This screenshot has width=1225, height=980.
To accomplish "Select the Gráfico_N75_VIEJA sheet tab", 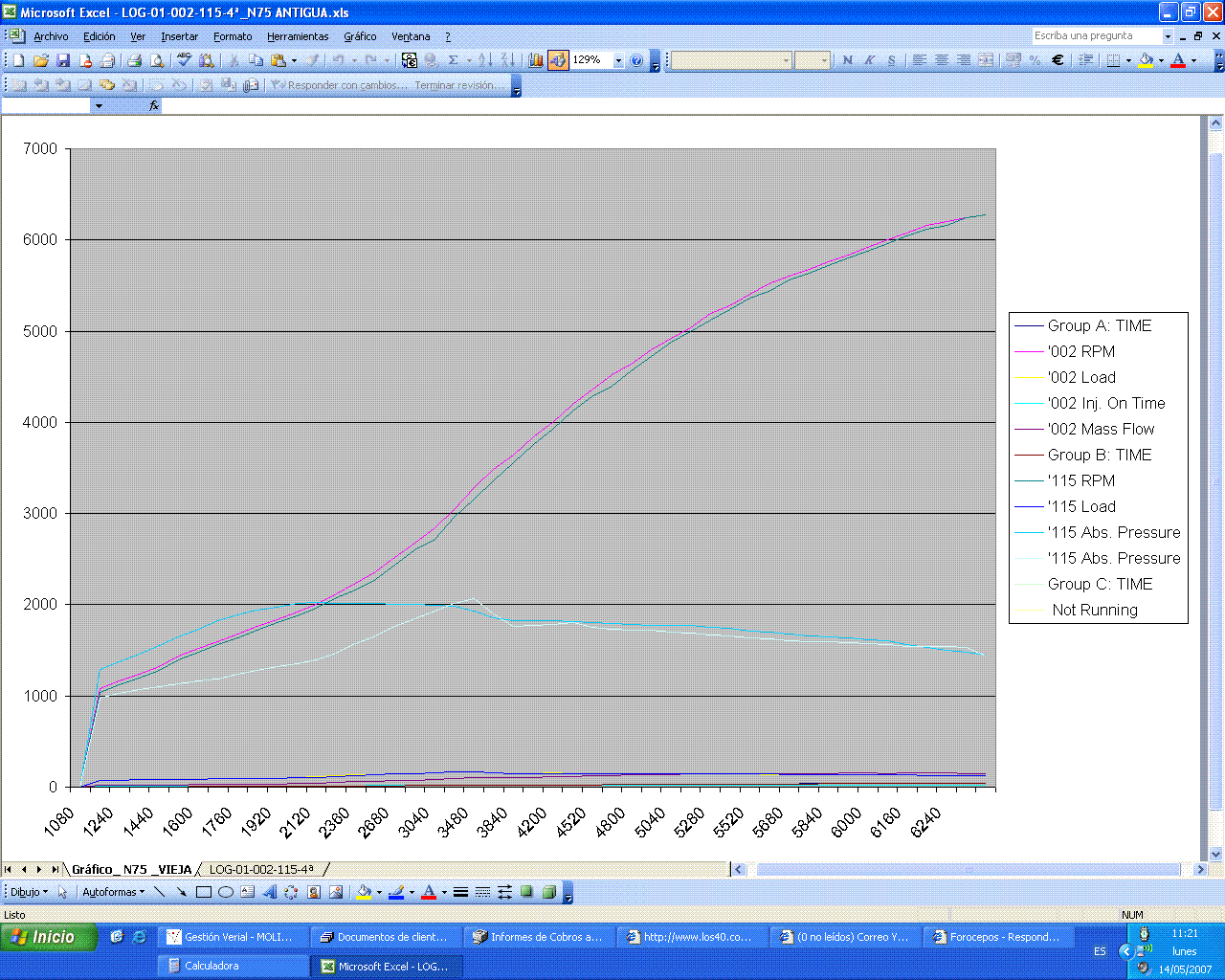I will click(131, 869).
